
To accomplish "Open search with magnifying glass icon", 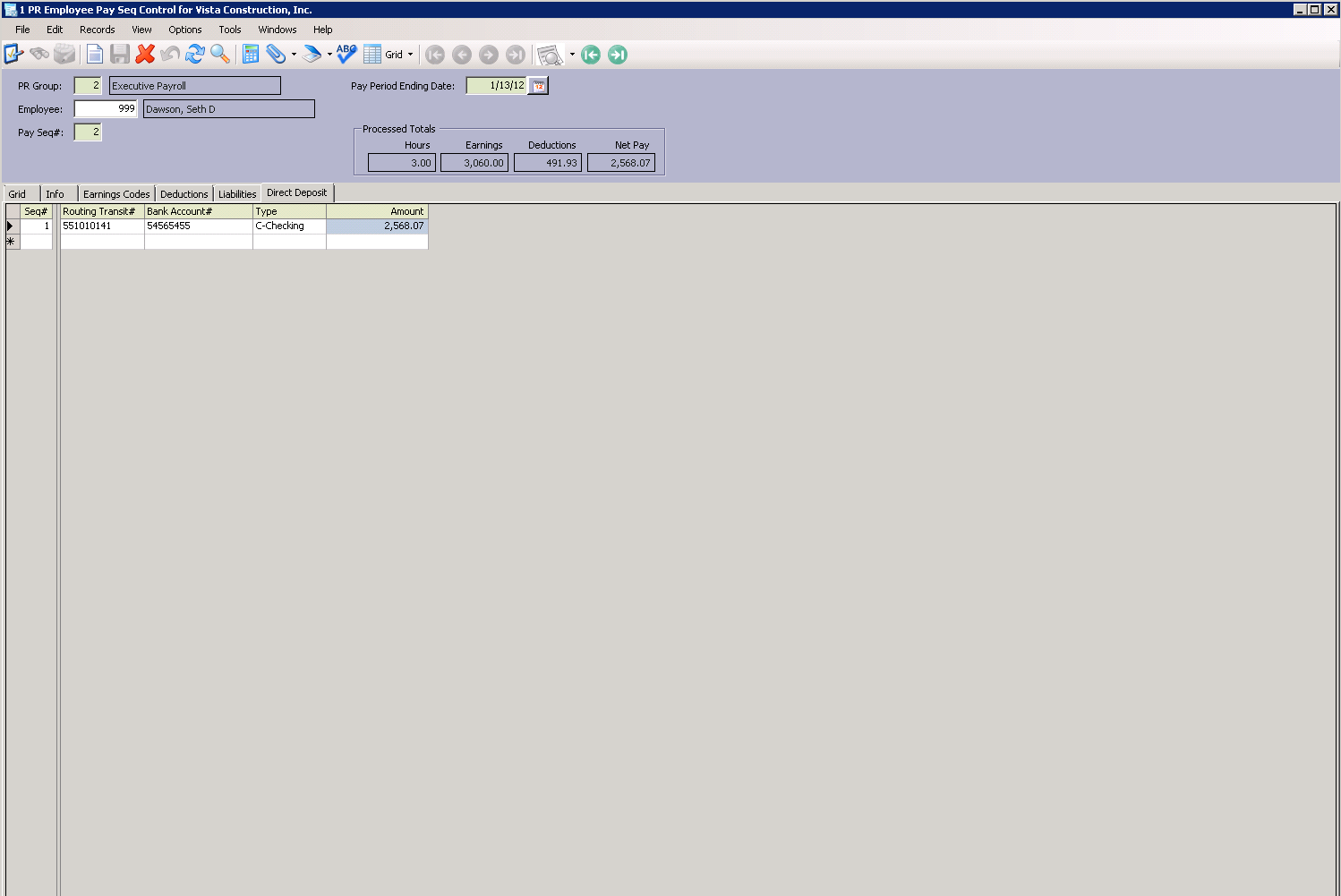I will tap(220, 55).
